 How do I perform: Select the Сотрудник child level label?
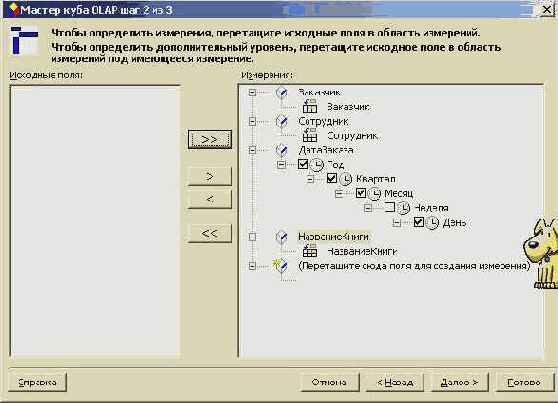pyautogui.click(x=352, y=136)
